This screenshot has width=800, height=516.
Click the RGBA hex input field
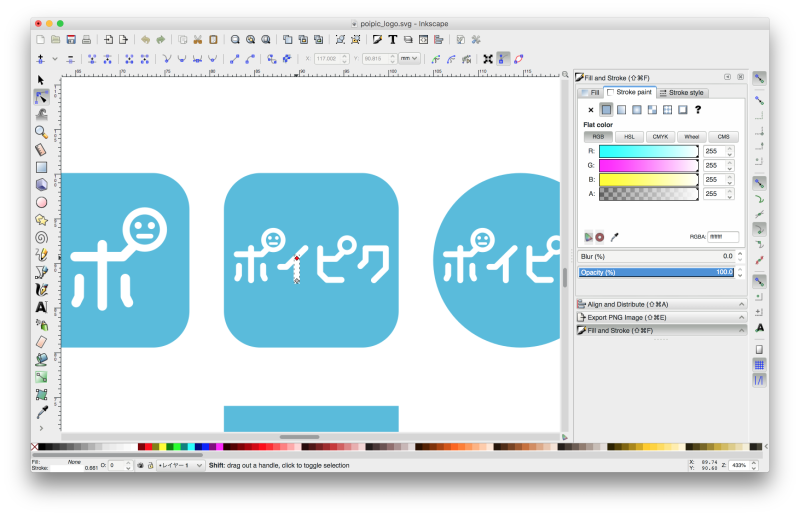click(722, 237)
